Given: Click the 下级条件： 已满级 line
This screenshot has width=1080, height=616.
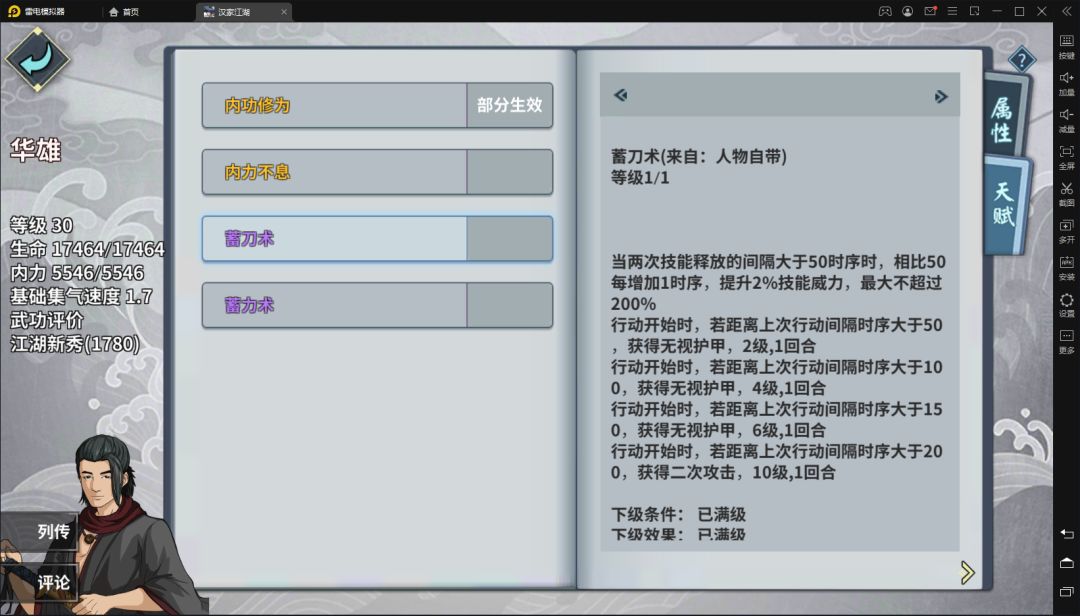Looking at the screenshot, I should 678,514.
